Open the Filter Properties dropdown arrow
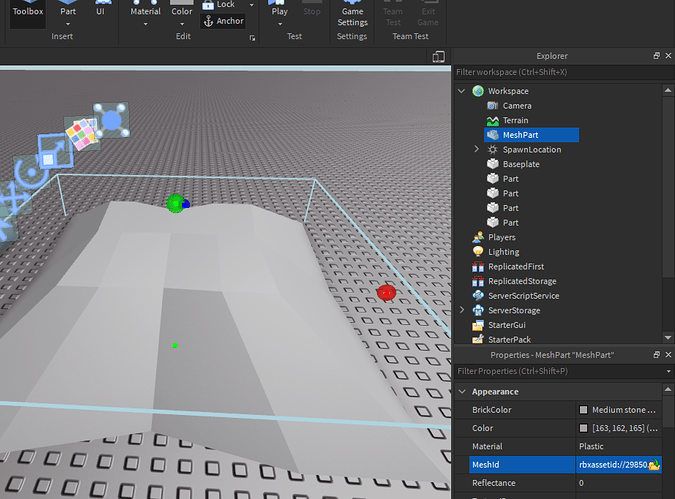 point(669,371)
